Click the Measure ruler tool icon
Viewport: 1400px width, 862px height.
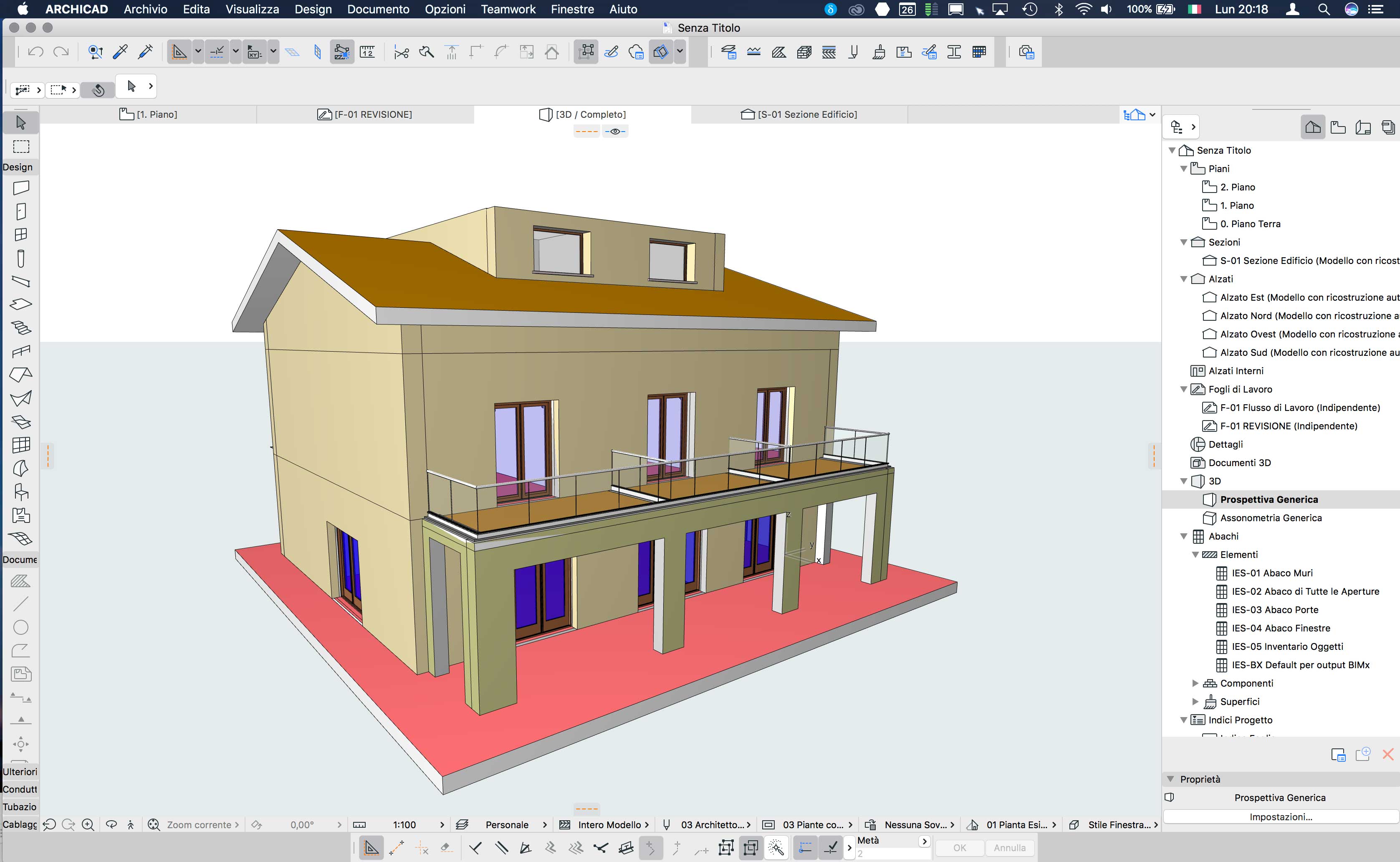367,53
